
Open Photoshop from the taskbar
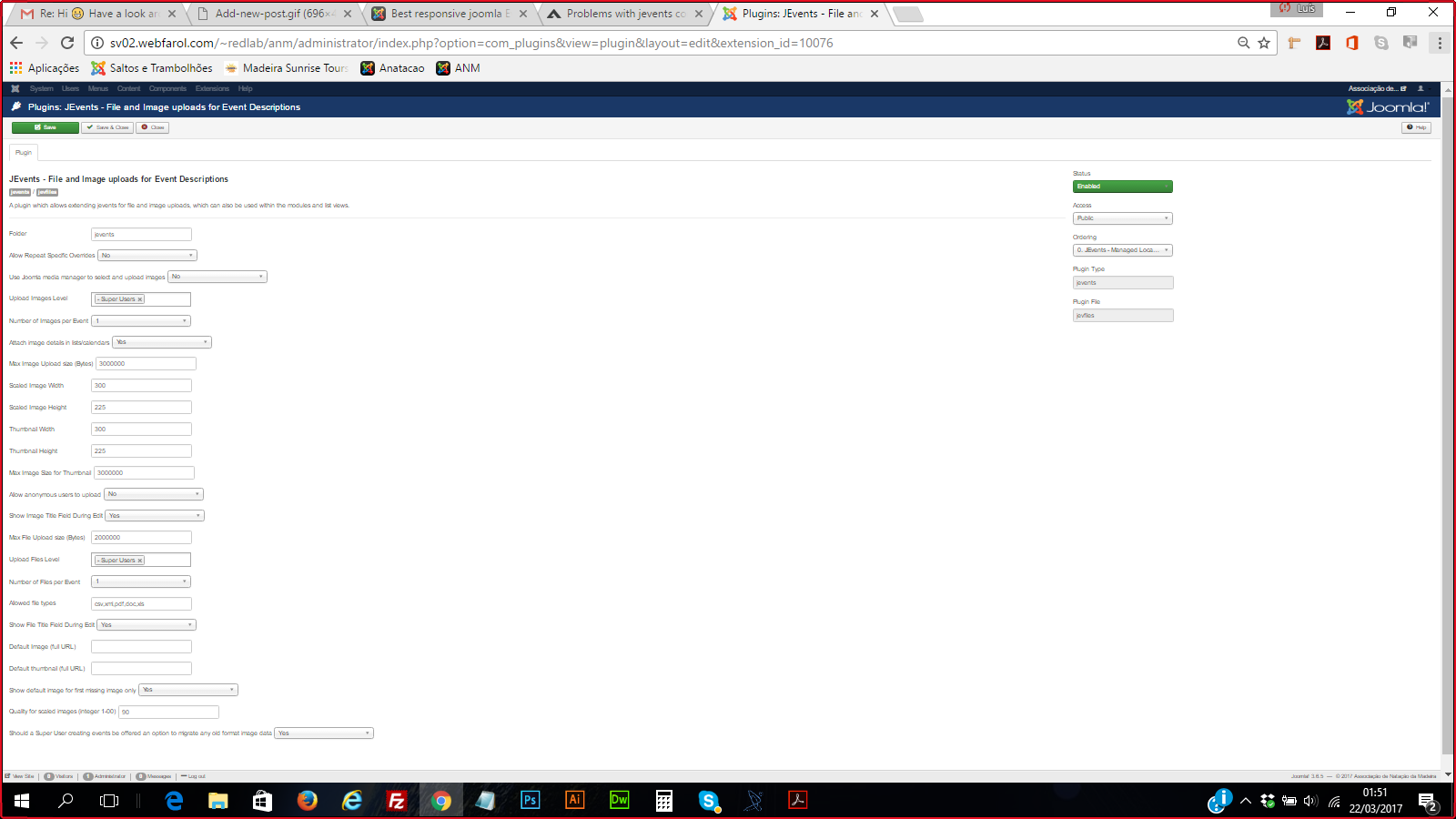[530, 801]
